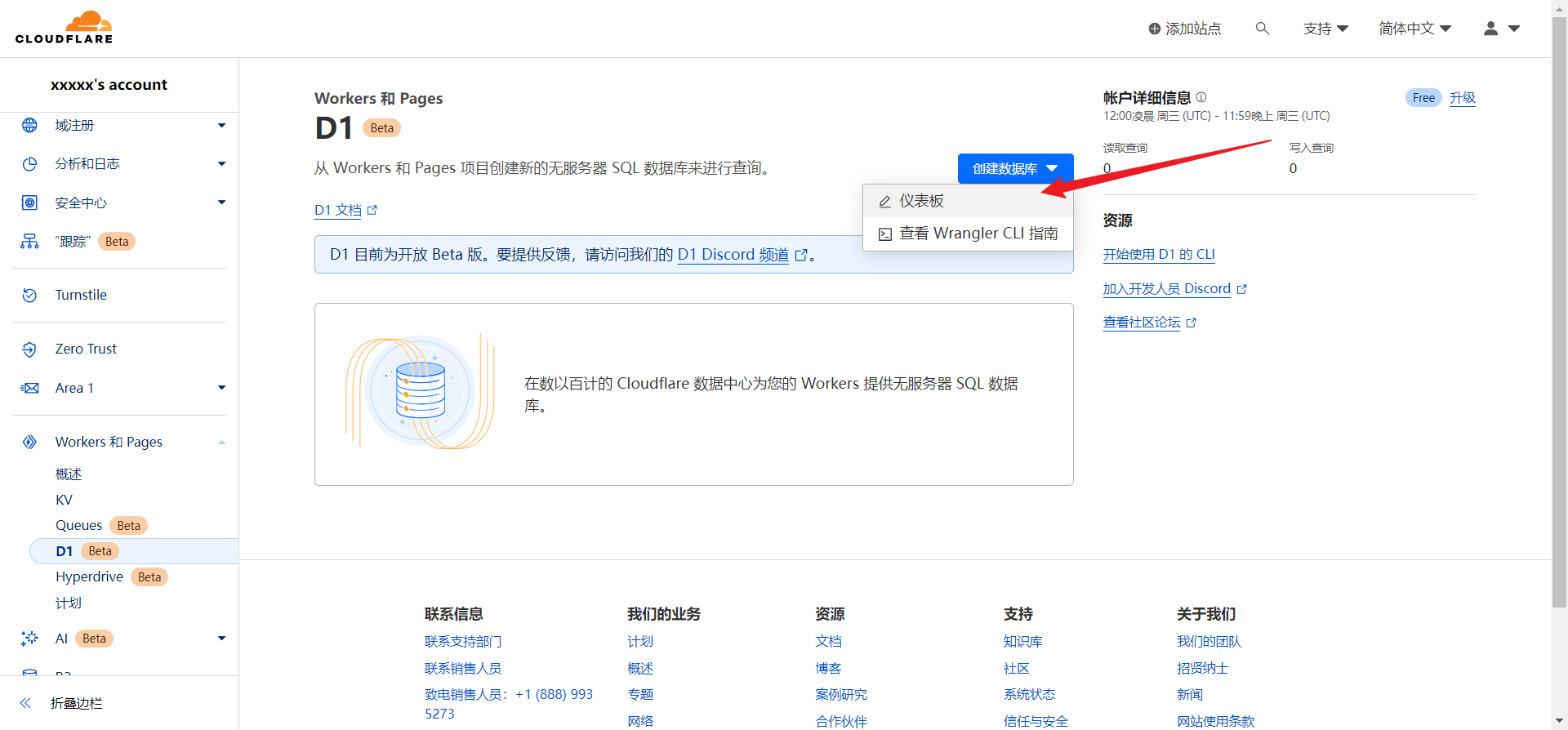
Task: Click the Free plan badge
Action: click(1423, 98)
